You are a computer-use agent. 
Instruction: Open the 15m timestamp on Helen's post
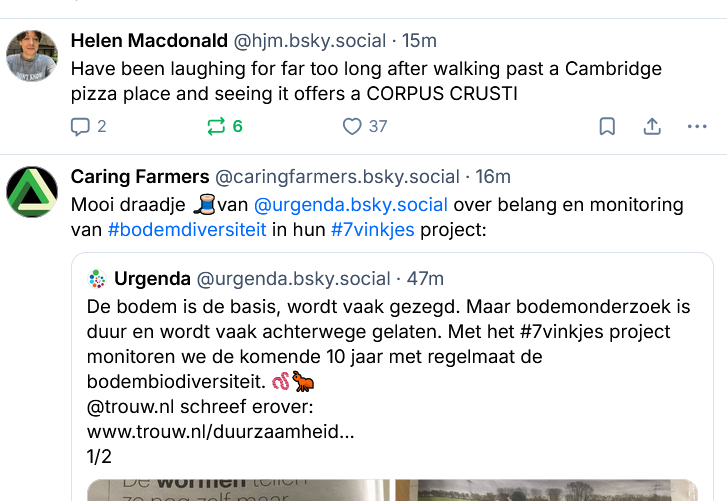(x=419, y=41)
